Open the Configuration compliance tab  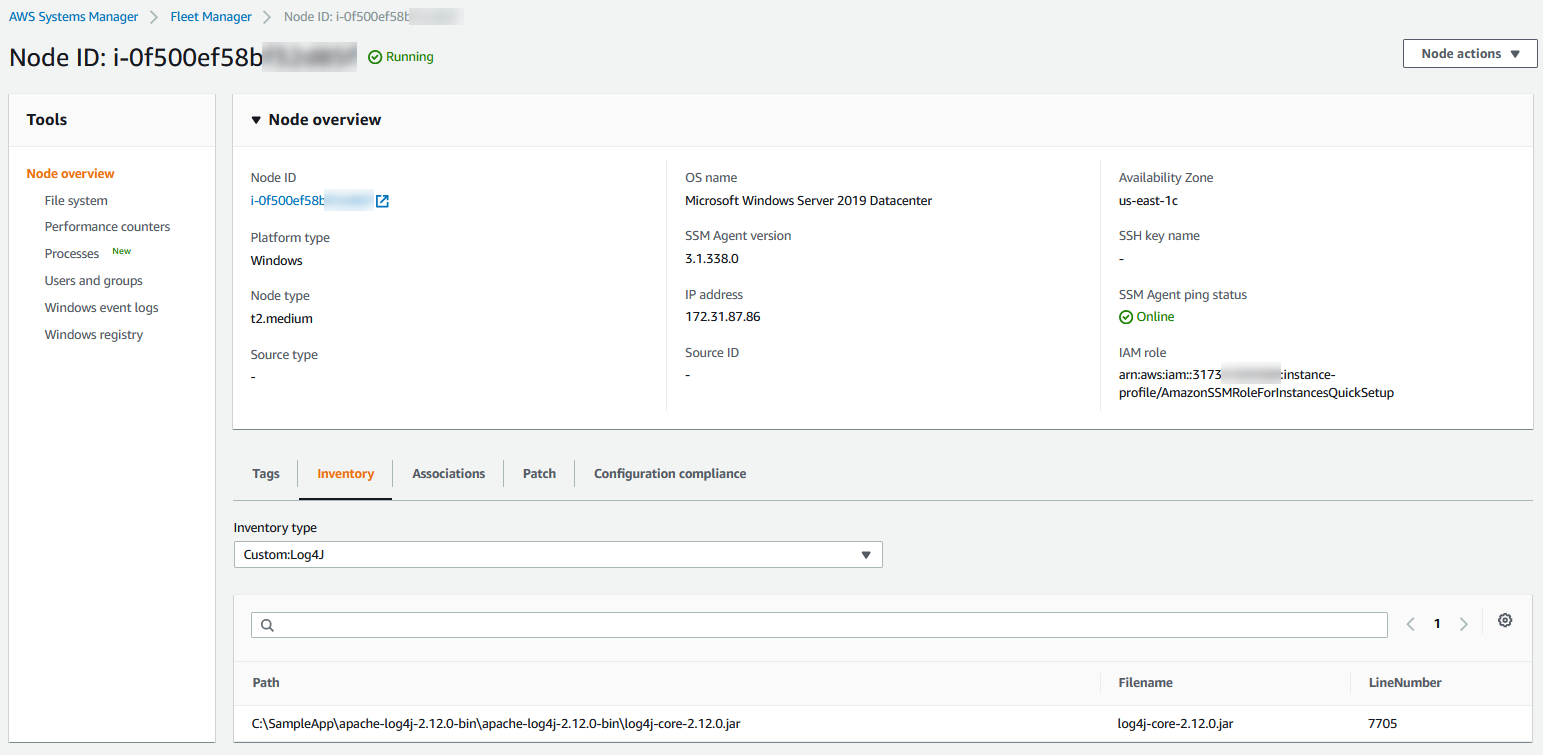pos(669,473)
